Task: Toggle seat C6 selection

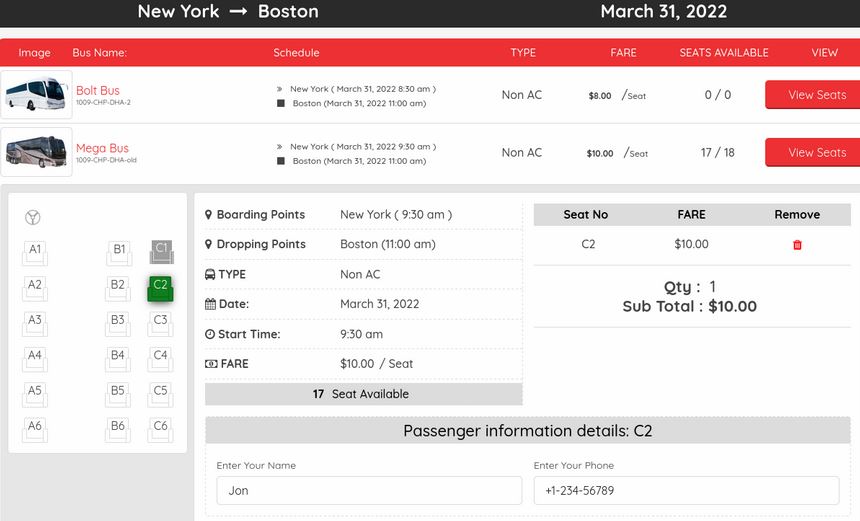Action: point(160,430)
